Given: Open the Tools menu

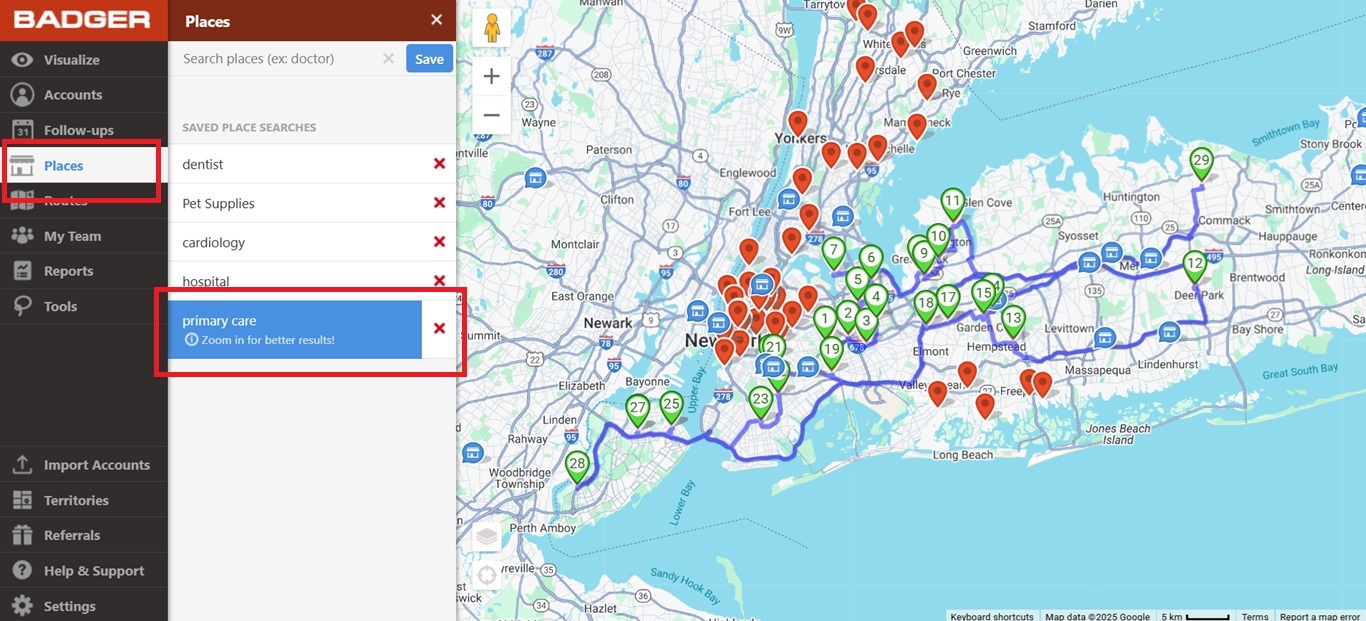Looking at the screenshot, I should [84, 306].
